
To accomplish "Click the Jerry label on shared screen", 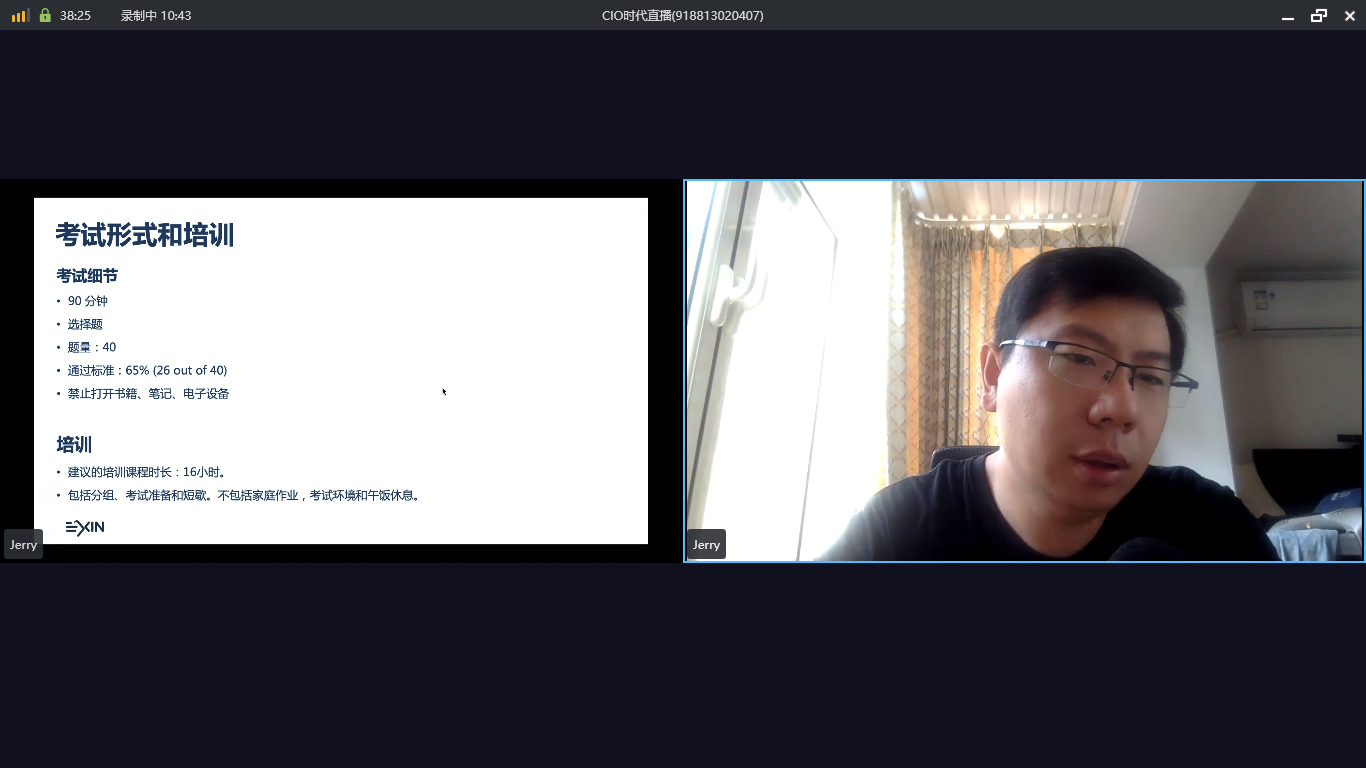I will pos(23,545).
